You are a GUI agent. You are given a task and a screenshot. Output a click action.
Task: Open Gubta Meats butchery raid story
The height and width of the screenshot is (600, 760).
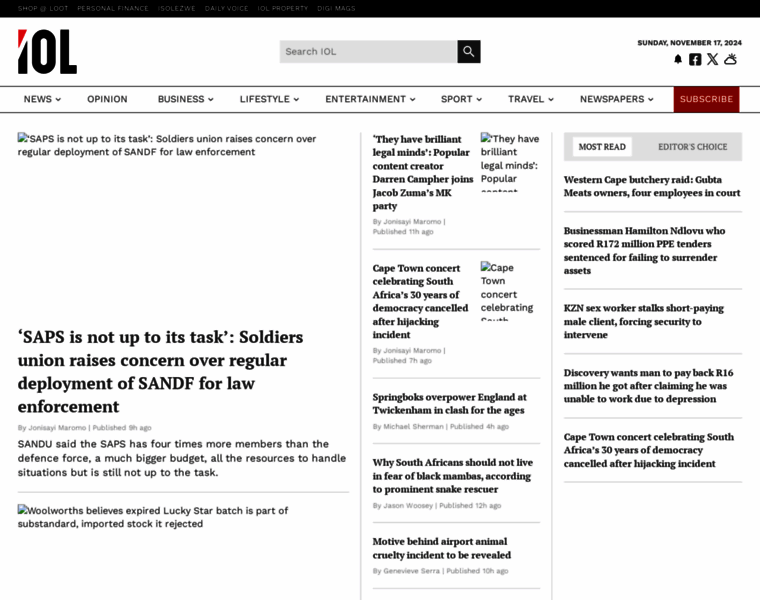(652, 186)
